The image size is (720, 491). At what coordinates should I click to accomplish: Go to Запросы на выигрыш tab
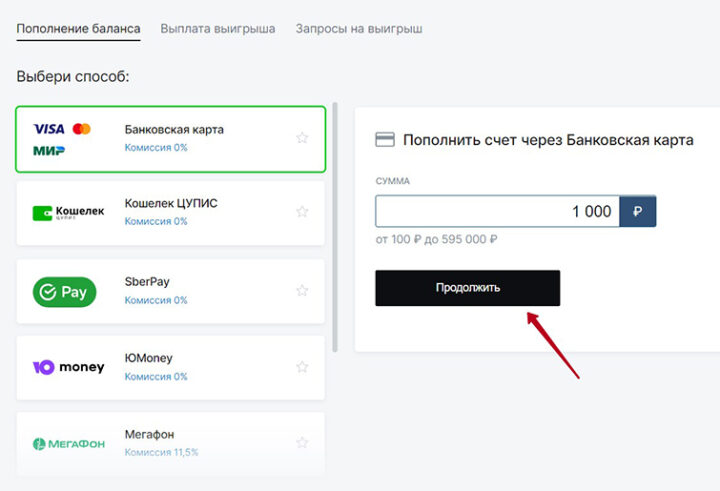click(358, 29)
